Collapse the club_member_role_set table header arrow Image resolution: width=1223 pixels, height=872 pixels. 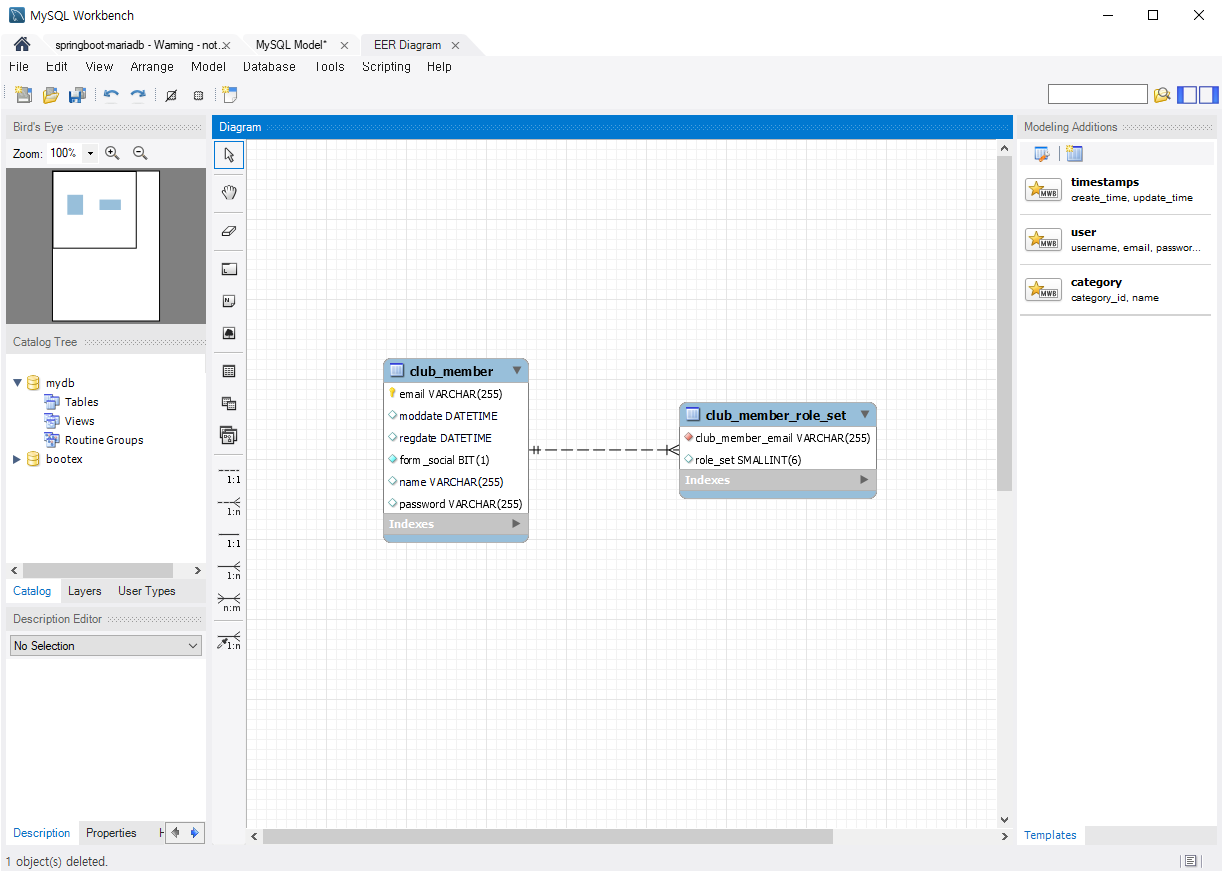[x=865, y=414]
